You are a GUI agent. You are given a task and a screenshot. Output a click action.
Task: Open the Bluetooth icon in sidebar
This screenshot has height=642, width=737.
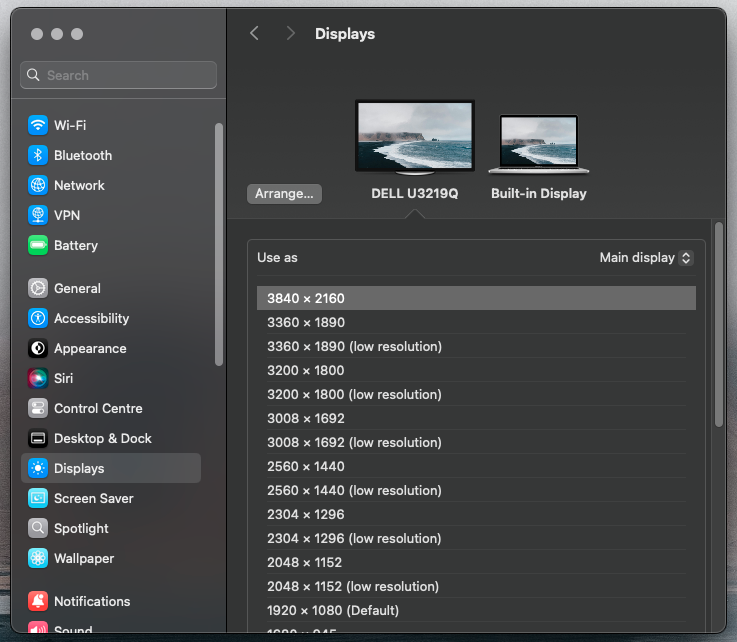38,156
